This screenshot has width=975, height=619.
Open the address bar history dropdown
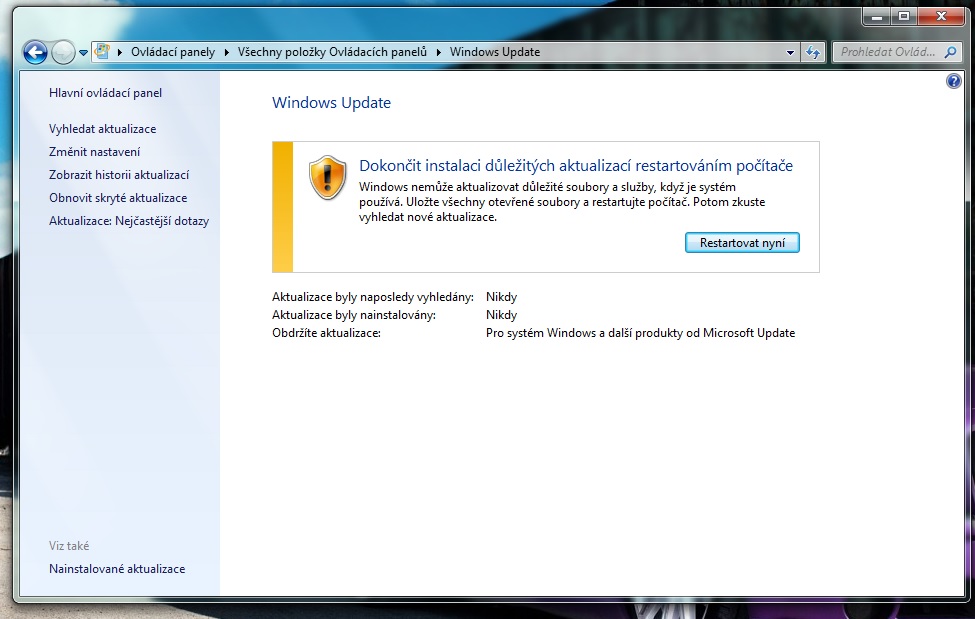(x=790, y=53)
